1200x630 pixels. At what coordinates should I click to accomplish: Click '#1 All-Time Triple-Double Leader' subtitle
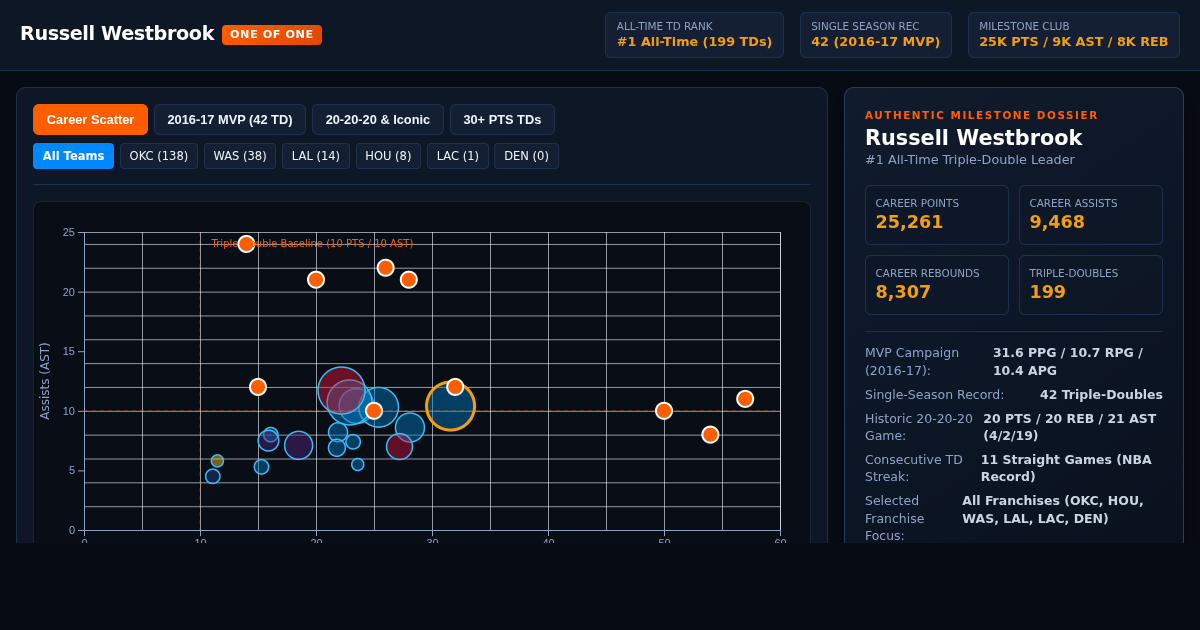970,160
